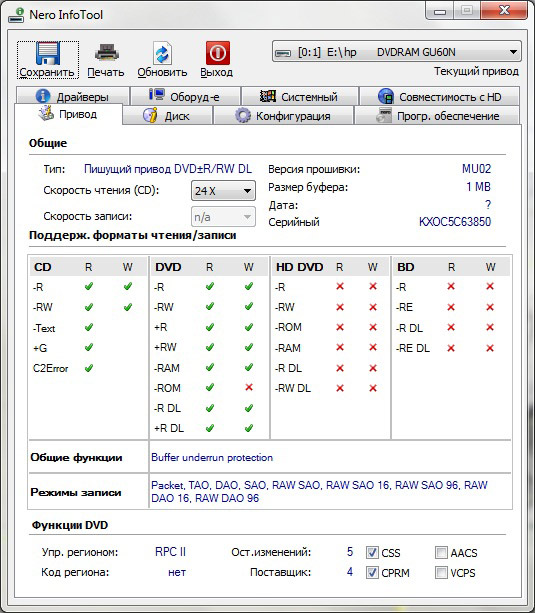535x613 pixels.
Task: Click the red X for DVD -ROM write
Action: (x=249, y=387)
